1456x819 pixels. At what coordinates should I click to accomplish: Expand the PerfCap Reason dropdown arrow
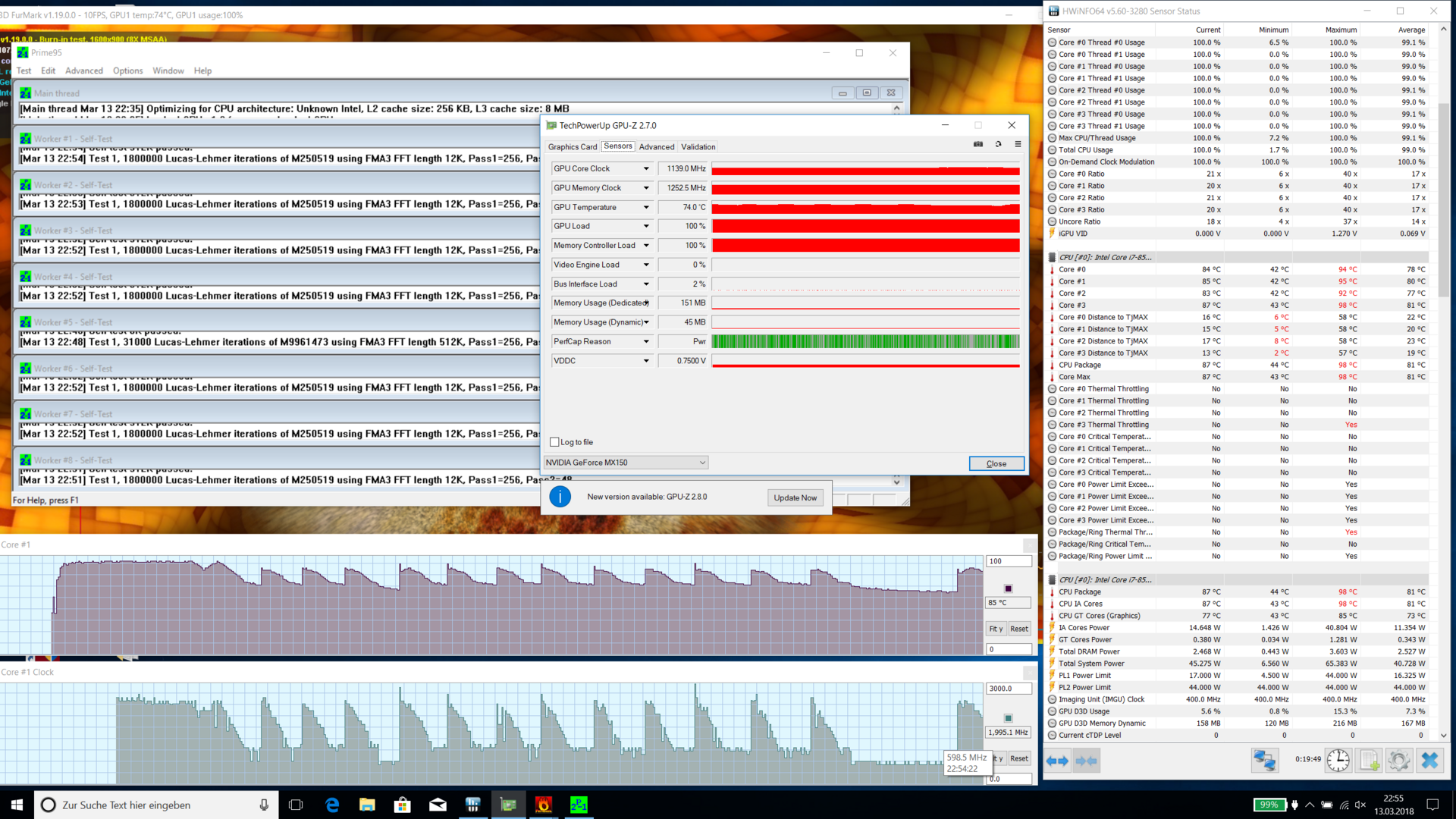pos(646,341)
